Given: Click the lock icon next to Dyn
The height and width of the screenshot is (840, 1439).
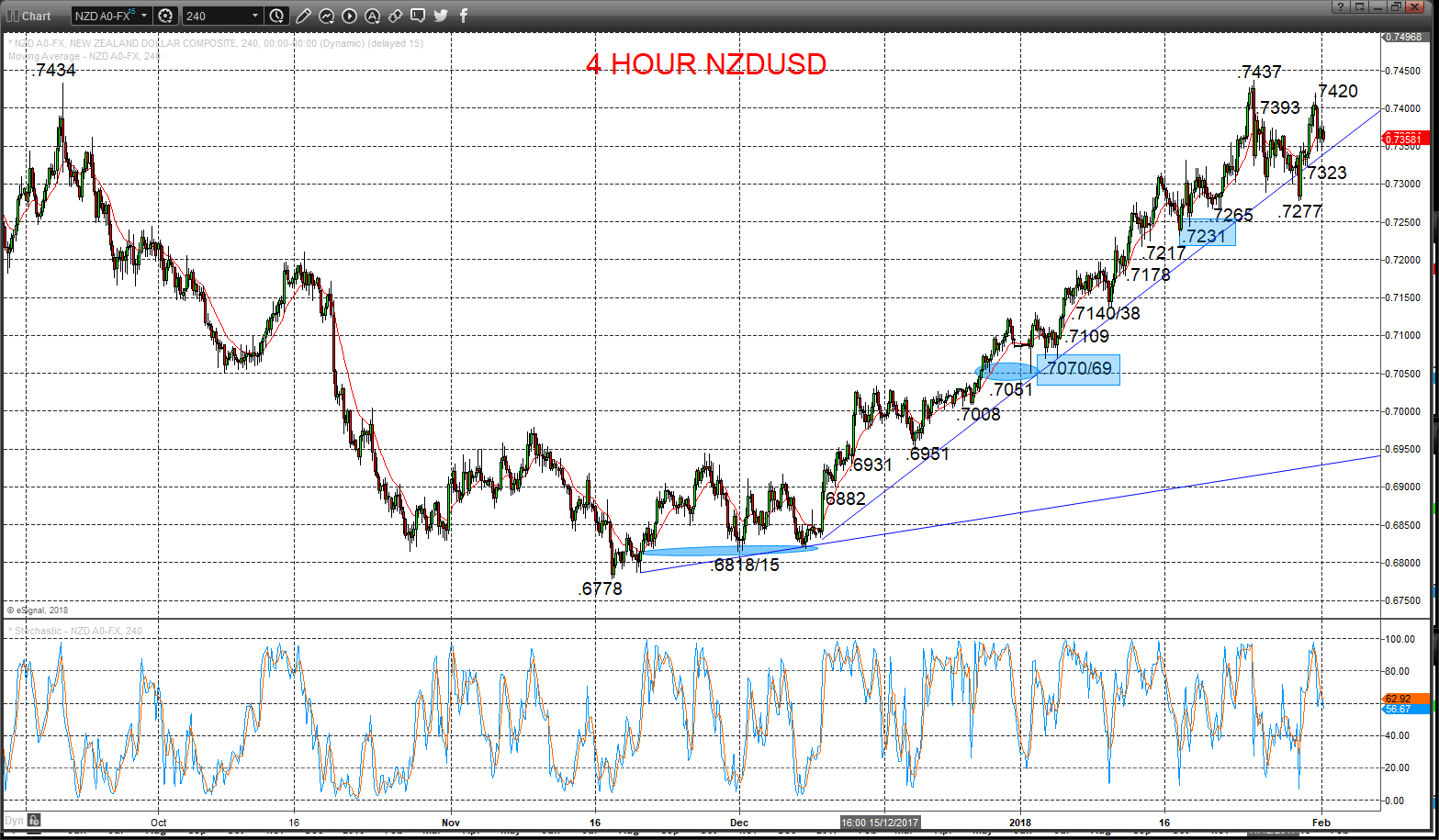Looking at the screenshot, I should coord(33,820).
